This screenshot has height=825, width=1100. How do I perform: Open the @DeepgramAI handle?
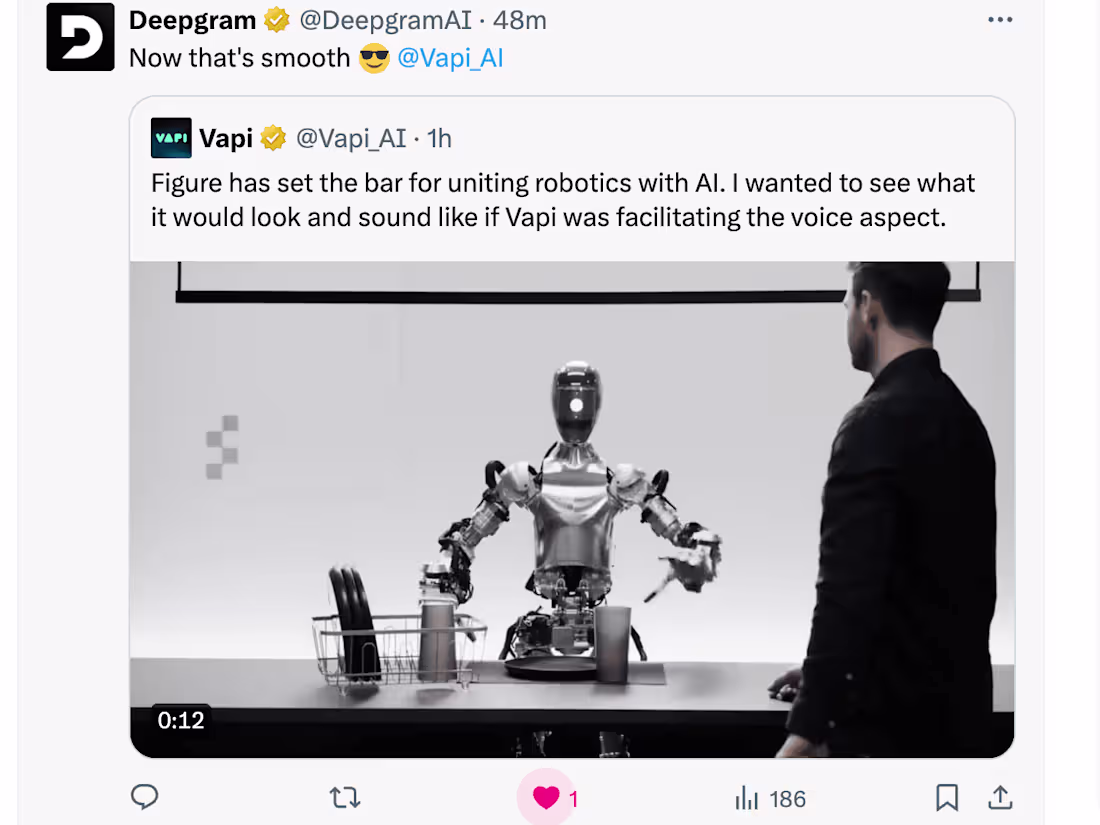[x=385, y=20]
